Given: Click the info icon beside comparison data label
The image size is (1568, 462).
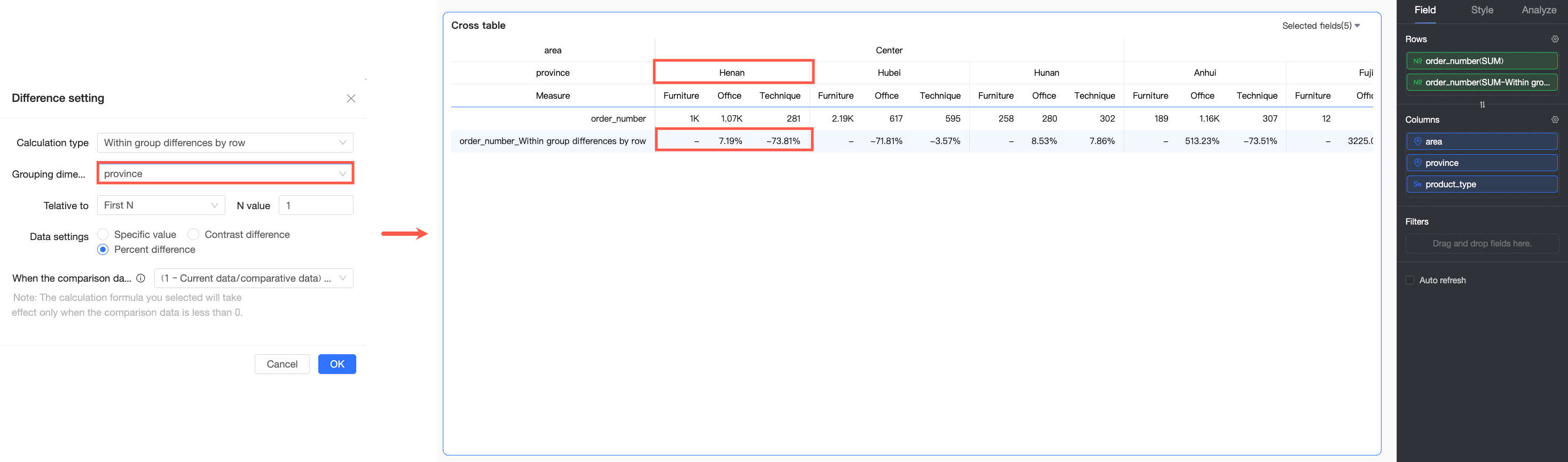Looking at the screenshot, I should 140,278.
